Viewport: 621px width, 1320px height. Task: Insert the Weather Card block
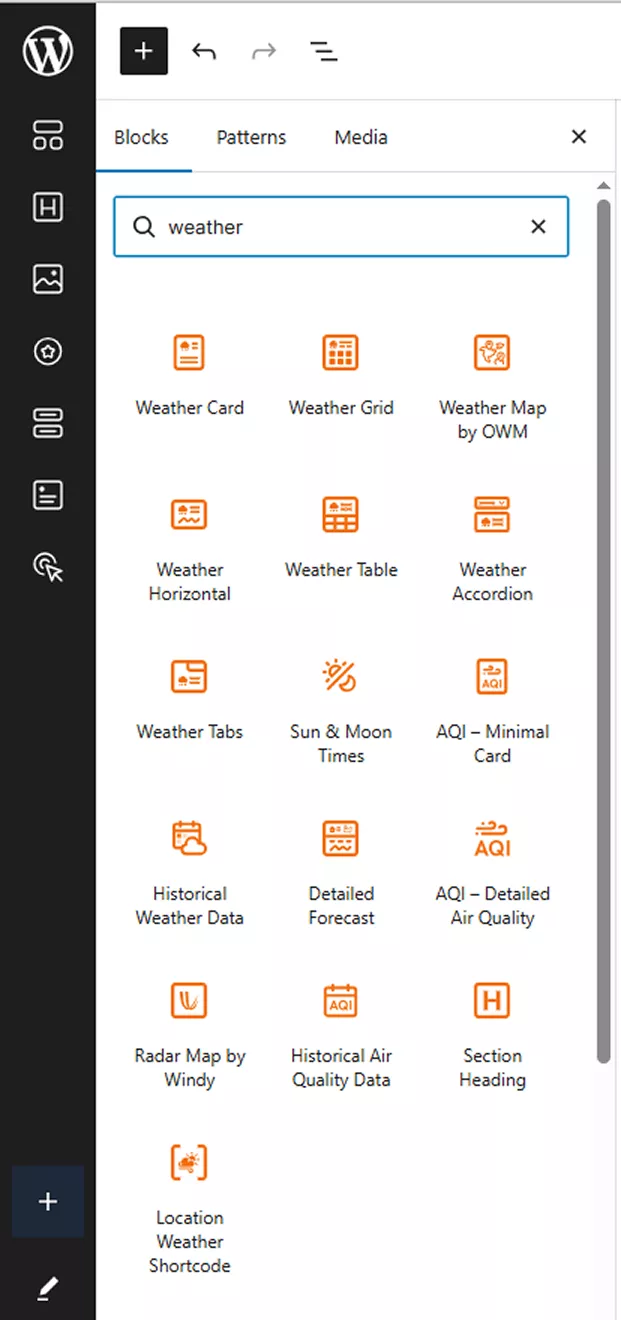point(190,376)
